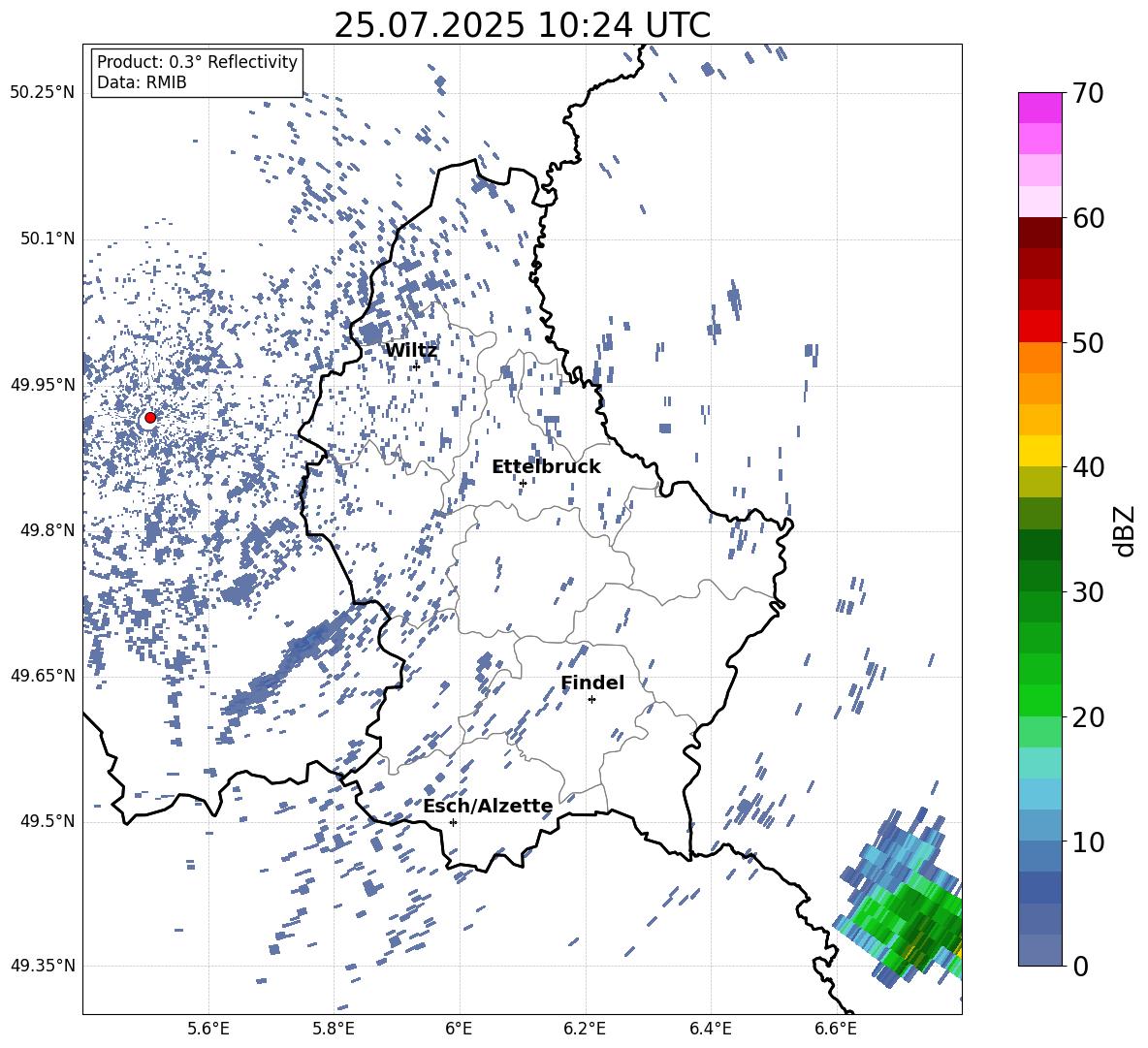Click the Findel station cross marker

pos(591,700)
